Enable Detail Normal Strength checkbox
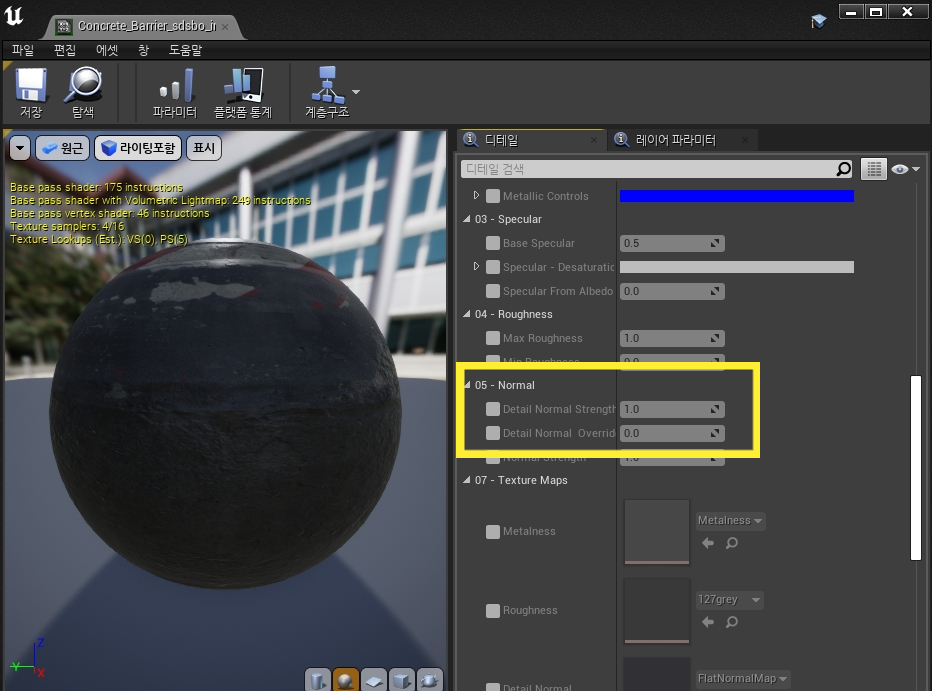This screenshot has width=932, height=691. 493,409
